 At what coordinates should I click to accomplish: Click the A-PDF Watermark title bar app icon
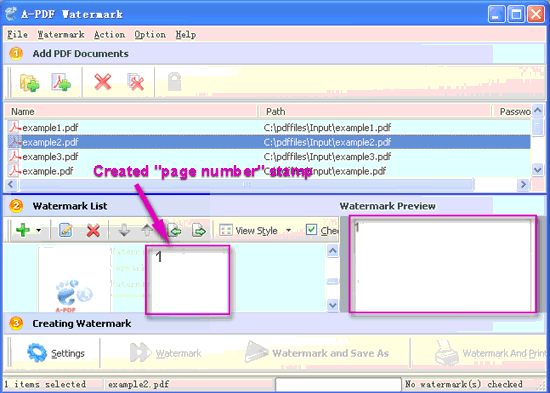click(x=11, y=14)
